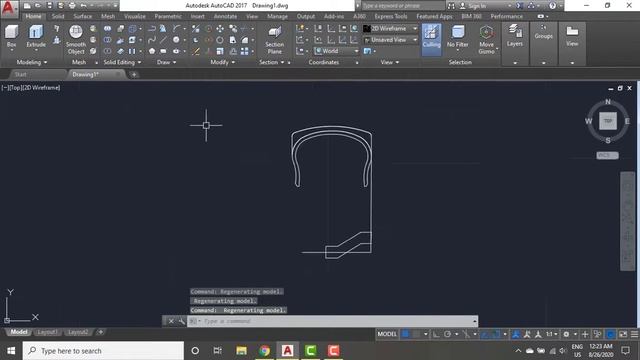The height and width of the screenshot is (360, 640).
Task: Click the No Filter selection icon
Action: tap(458, 36)
